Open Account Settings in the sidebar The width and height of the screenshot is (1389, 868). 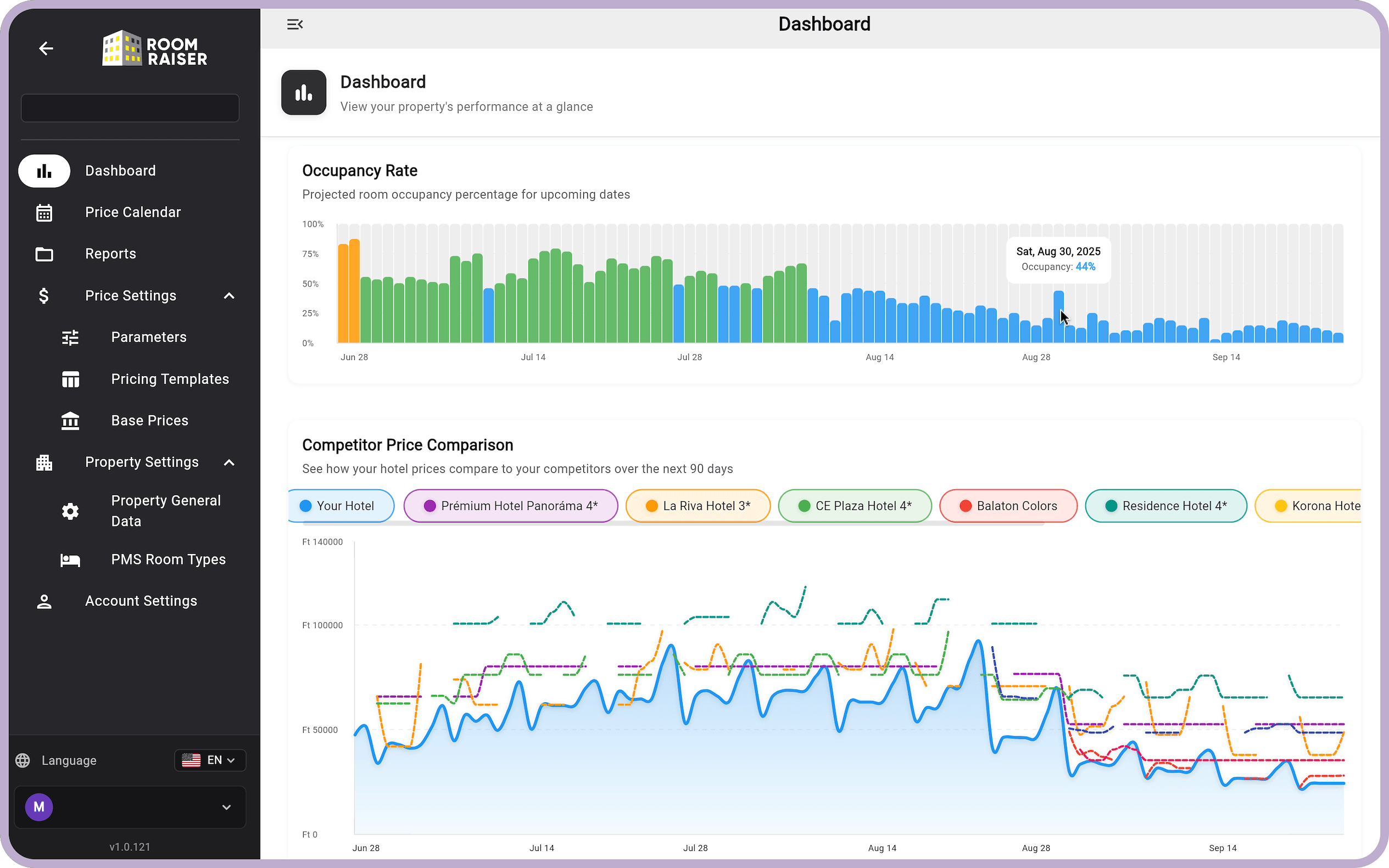141,601
